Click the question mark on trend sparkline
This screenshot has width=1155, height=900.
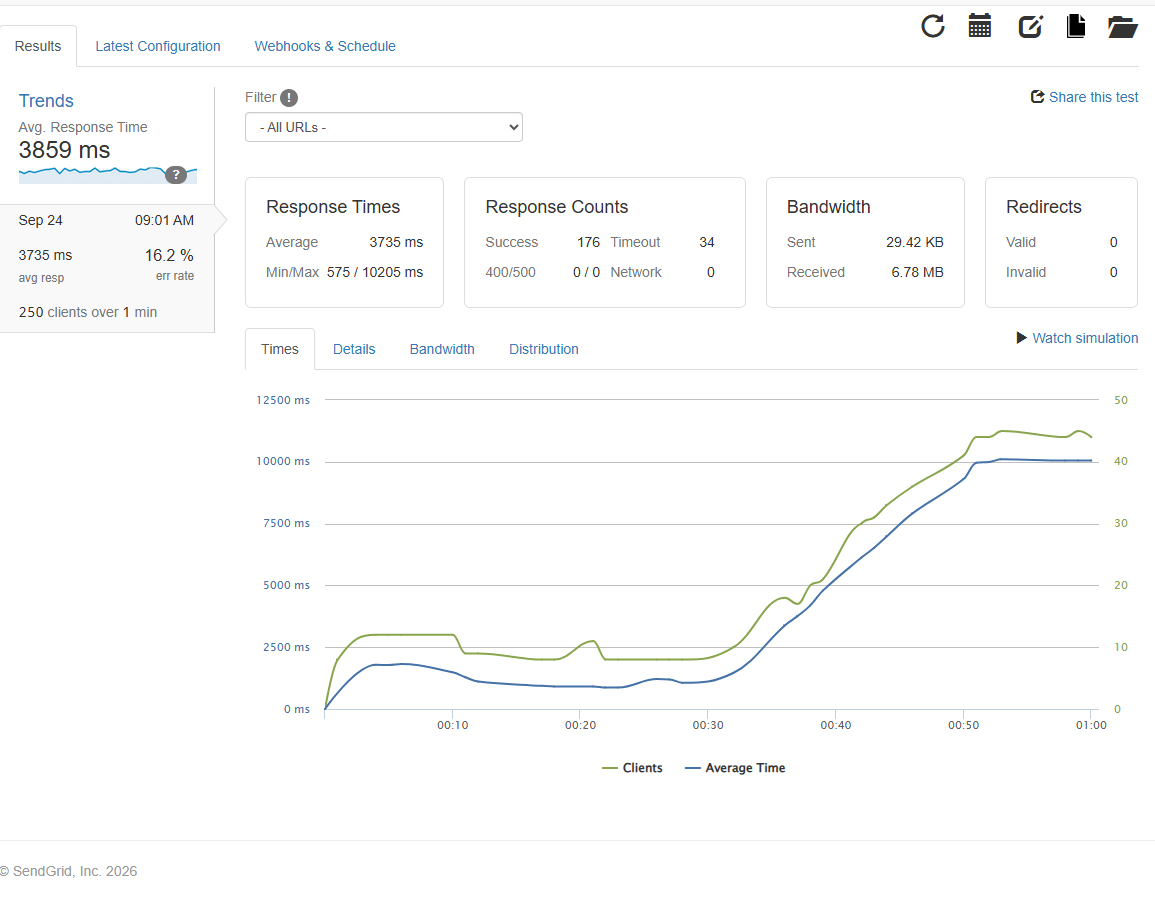(x=175, y=175)
